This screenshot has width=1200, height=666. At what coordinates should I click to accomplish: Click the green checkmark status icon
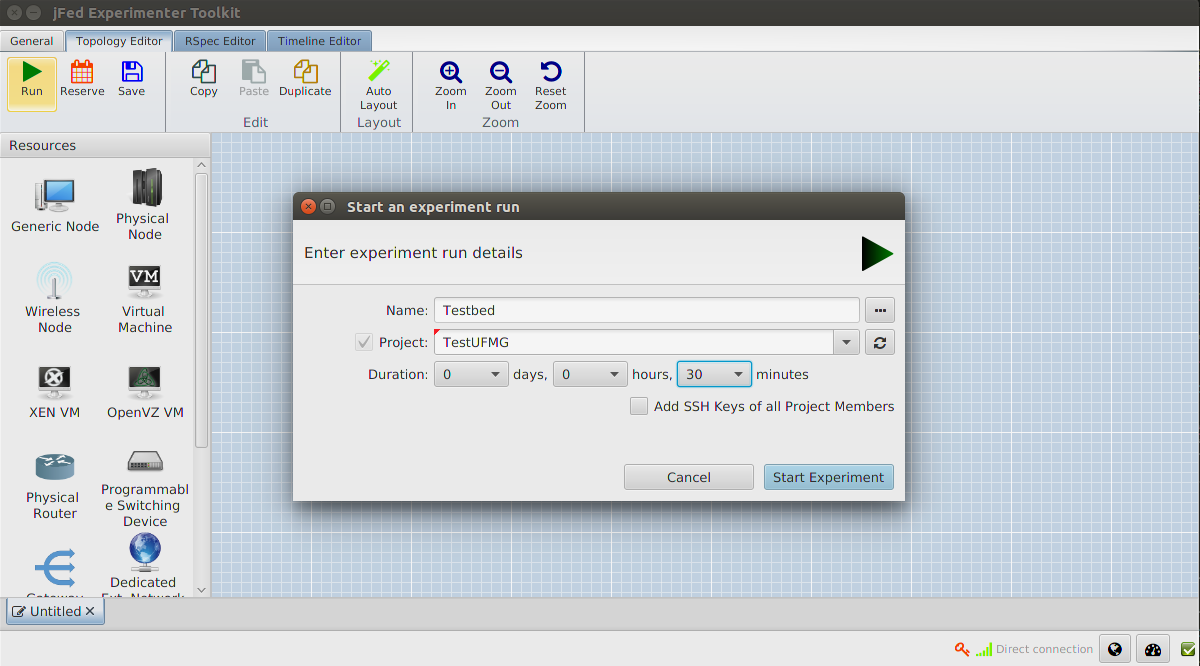coord(1188,649)
